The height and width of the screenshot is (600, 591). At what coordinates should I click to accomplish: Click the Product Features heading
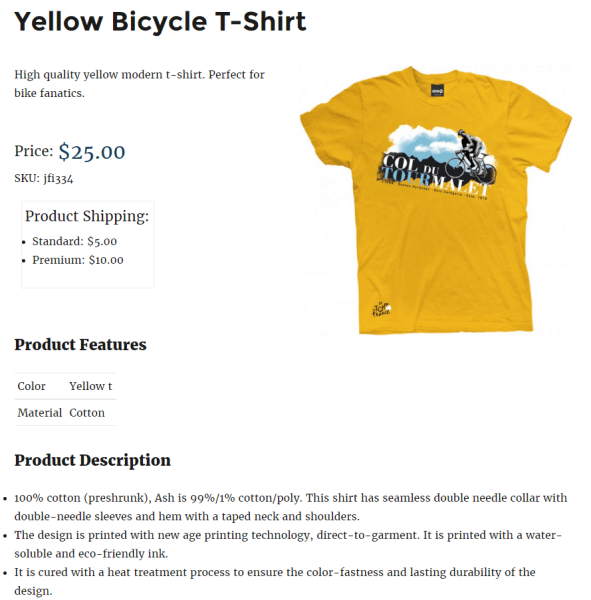click(x=80, y=345)
